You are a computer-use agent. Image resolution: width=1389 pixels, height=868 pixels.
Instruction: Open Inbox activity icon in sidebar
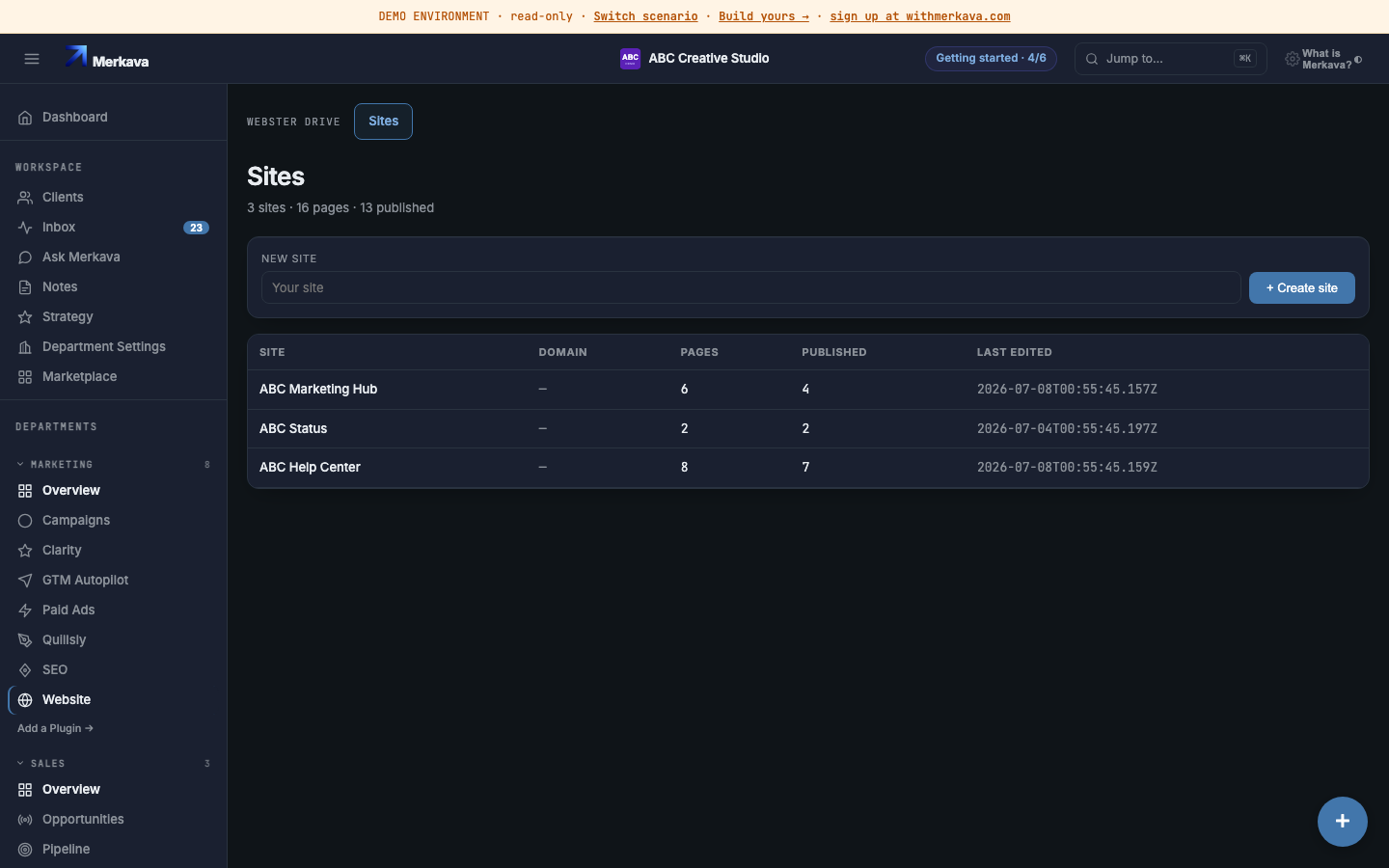(25, 228)
